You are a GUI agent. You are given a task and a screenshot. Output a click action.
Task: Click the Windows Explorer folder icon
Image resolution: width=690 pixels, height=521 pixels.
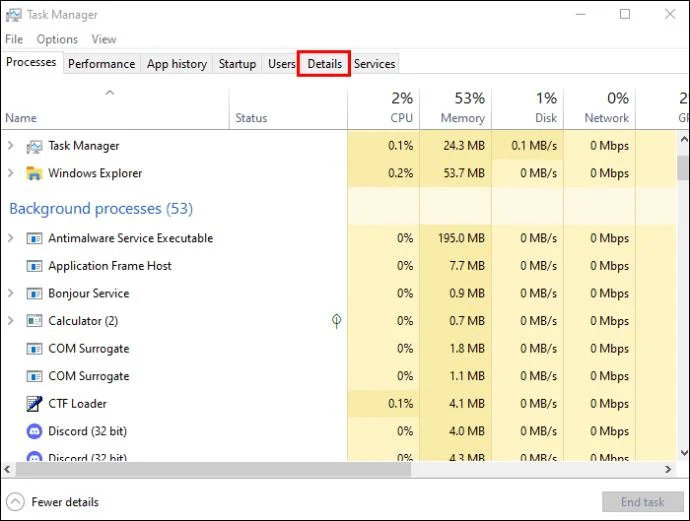34,173
